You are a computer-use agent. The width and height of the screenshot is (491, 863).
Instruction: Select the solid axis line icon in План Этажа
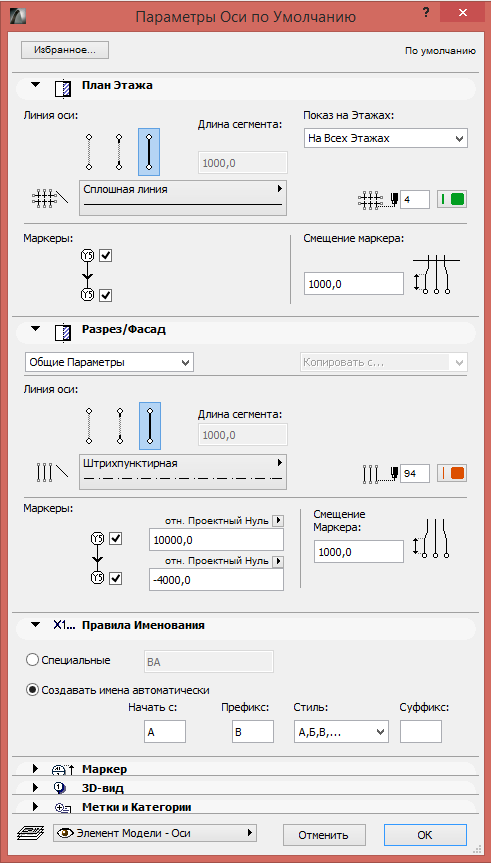(x=149, y=151)
